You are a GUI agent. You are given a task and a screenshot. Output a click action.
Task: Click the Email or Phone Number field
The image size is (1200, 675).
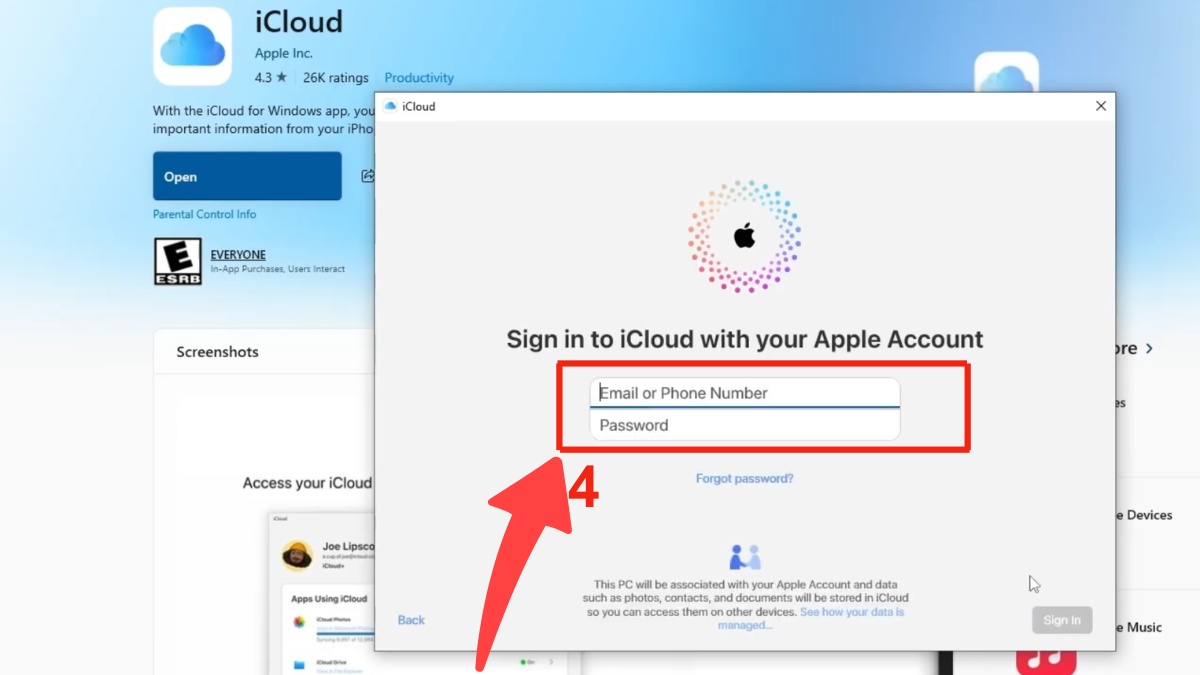tap(744, 393)
